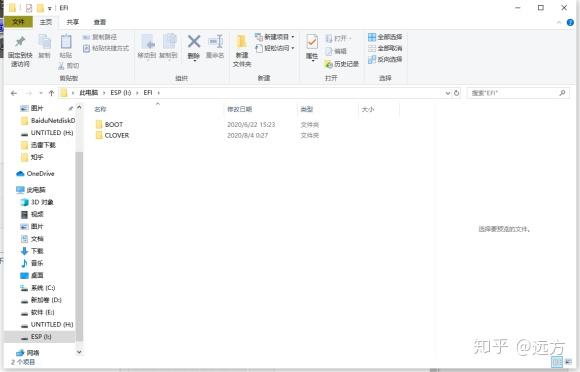Switch to Home (主页) ribbon tab
This screenshot has height=372, width=580.
46,22
